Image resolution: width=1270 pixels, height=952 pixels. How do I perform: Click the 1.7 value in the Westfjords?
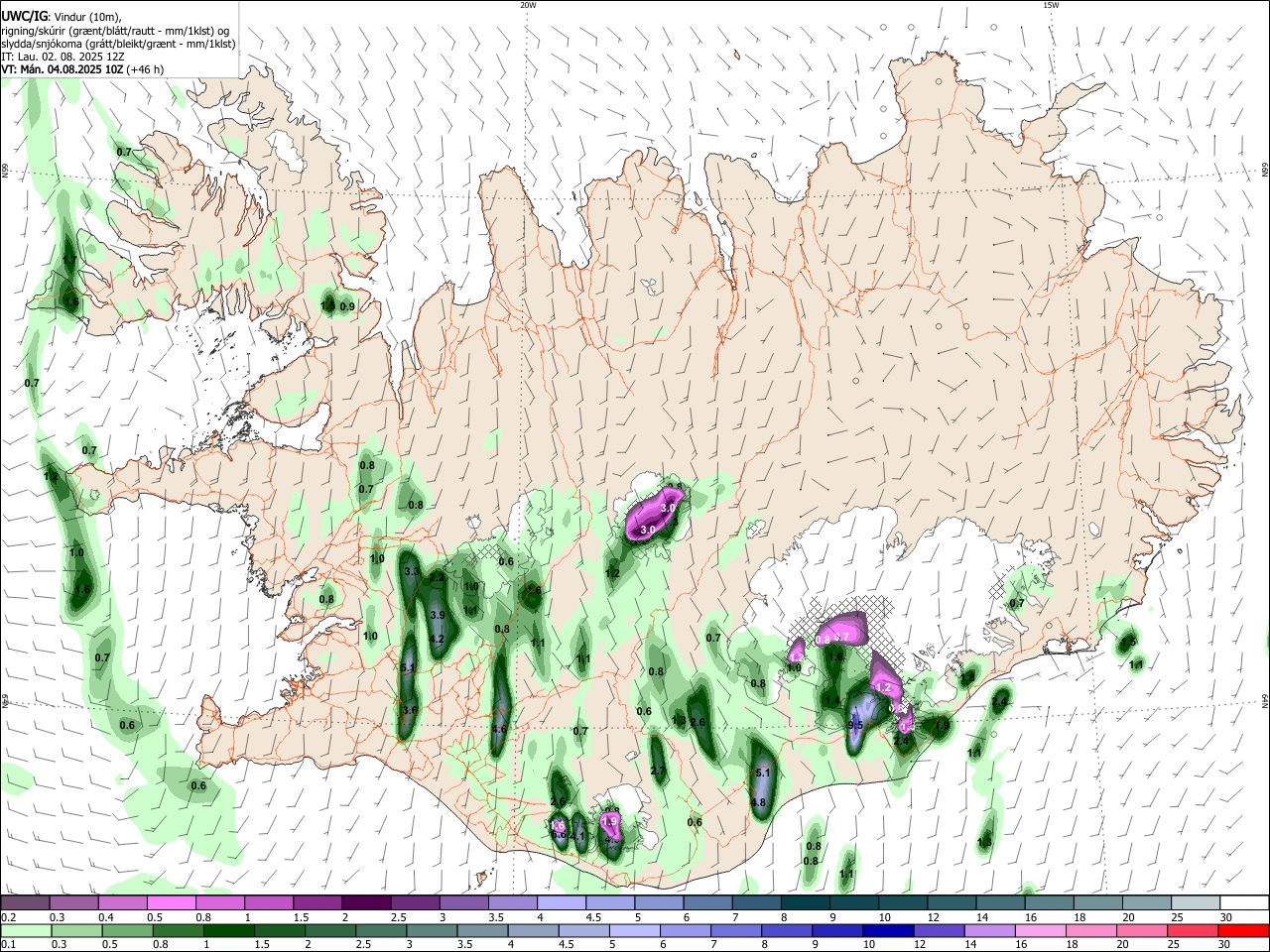point(69,260)
